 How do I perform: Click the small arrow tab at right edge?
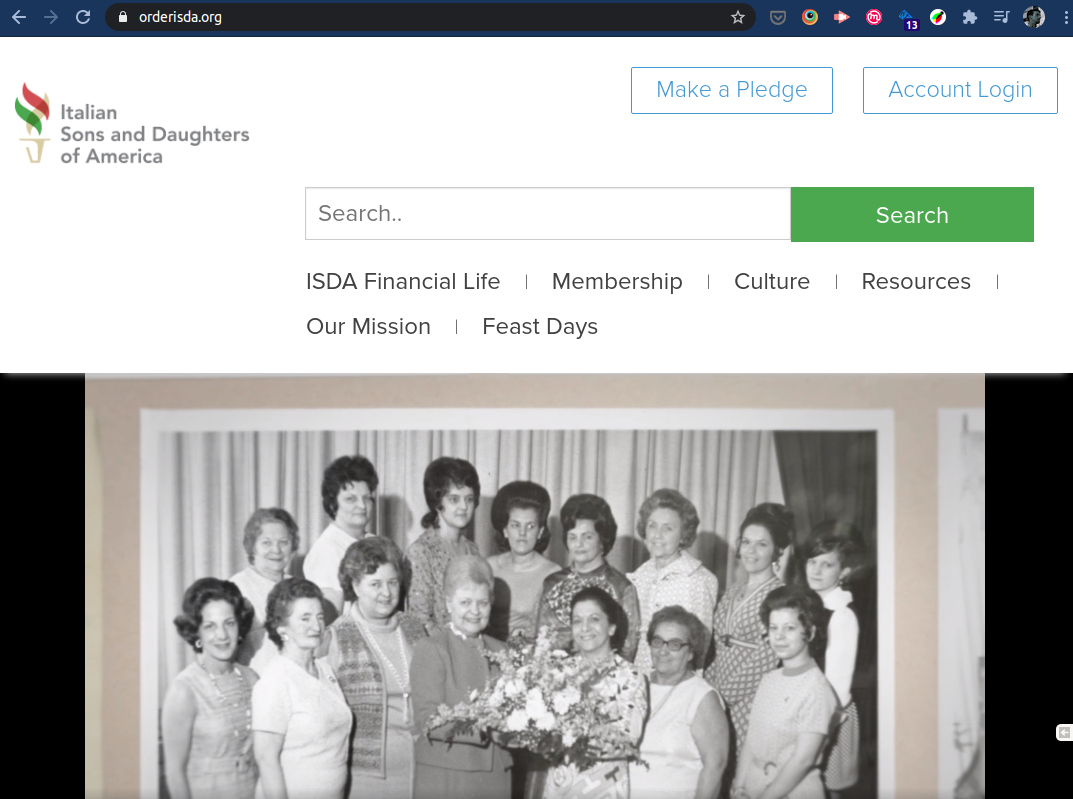point(1064,733)
